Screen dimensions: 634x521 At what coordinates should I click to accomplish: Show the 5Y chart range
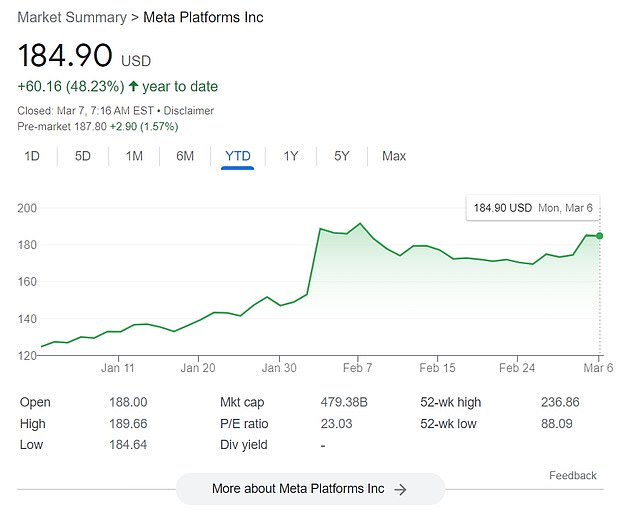(x=342, y=156)
